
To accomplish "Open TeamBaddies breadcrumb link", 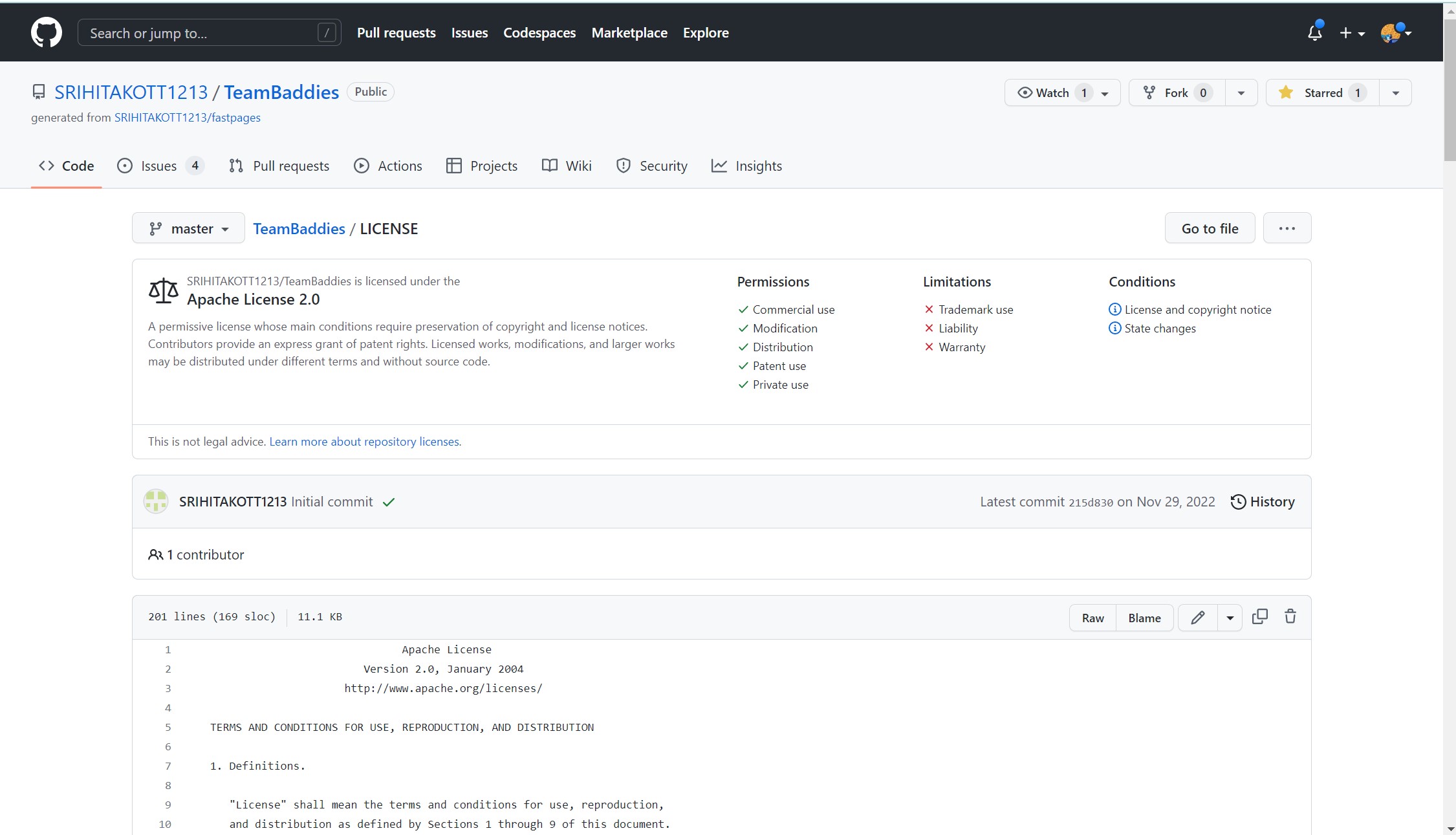I will click(x=299, y=228).
